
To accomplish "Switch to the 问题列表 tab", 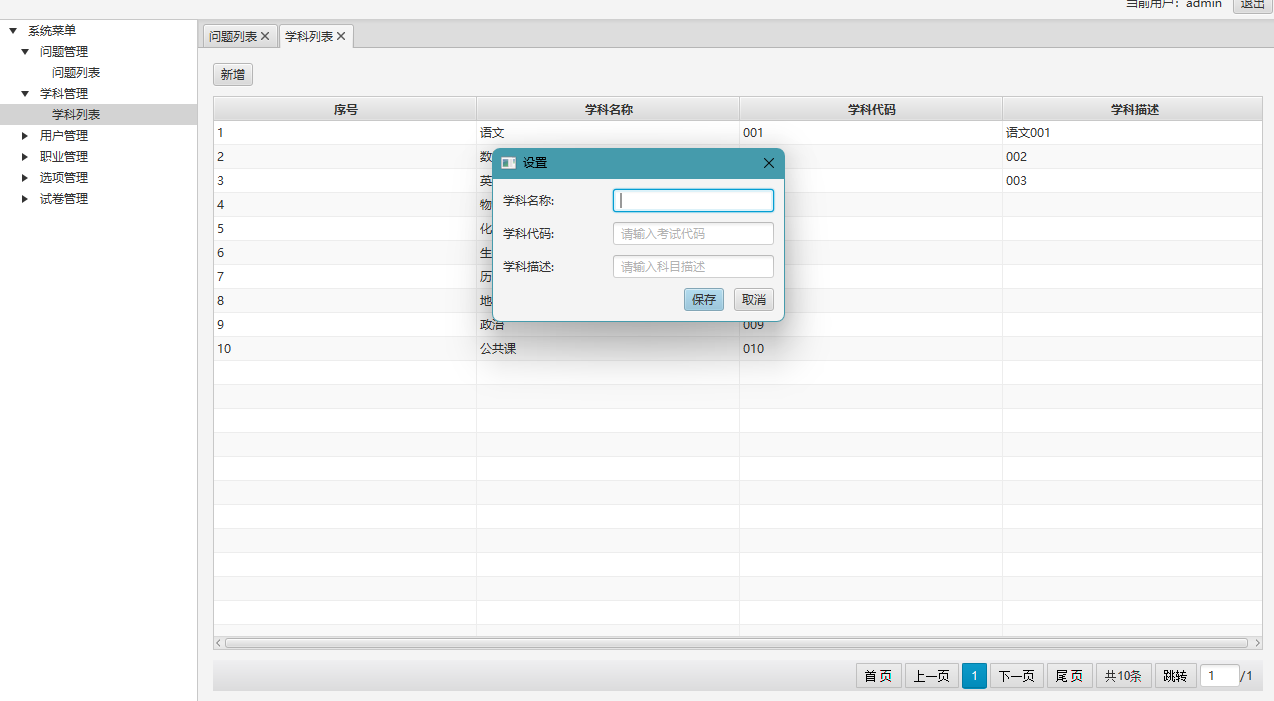I will 233,37.
